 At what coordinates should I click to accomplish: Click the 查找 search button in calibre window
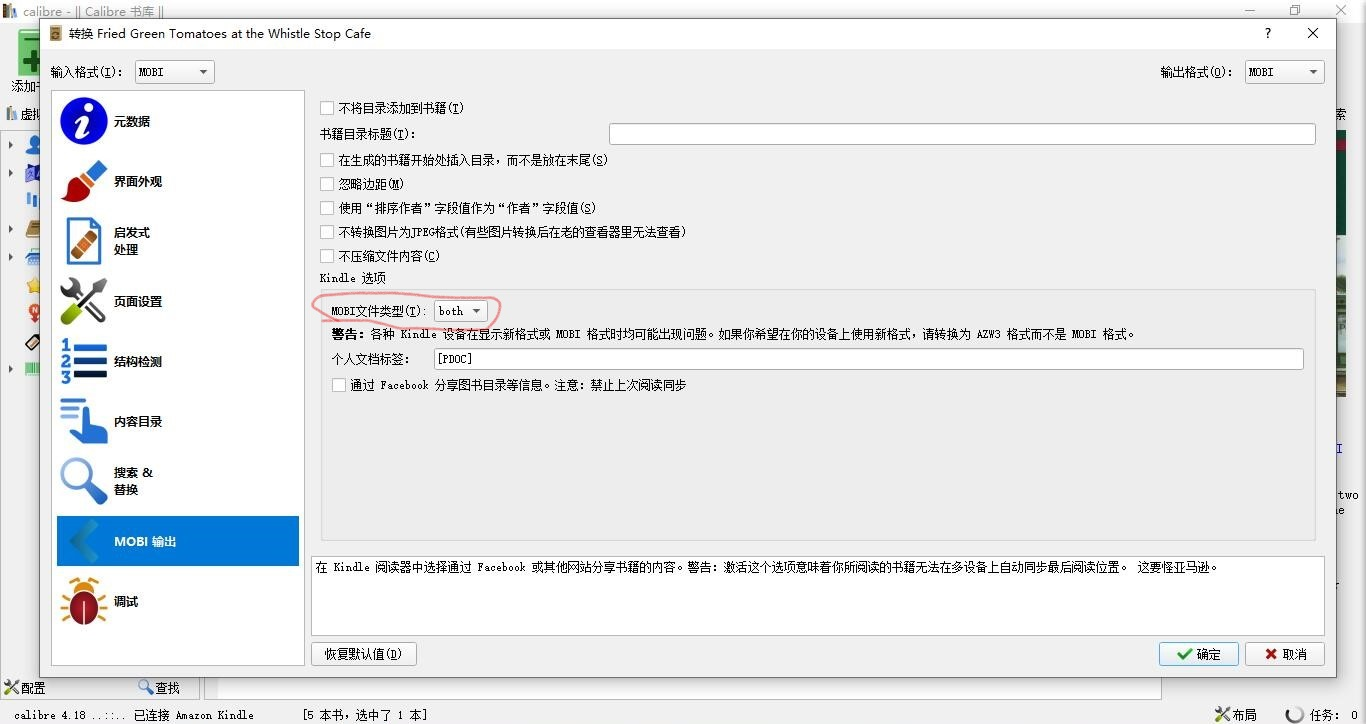point(159,688)
